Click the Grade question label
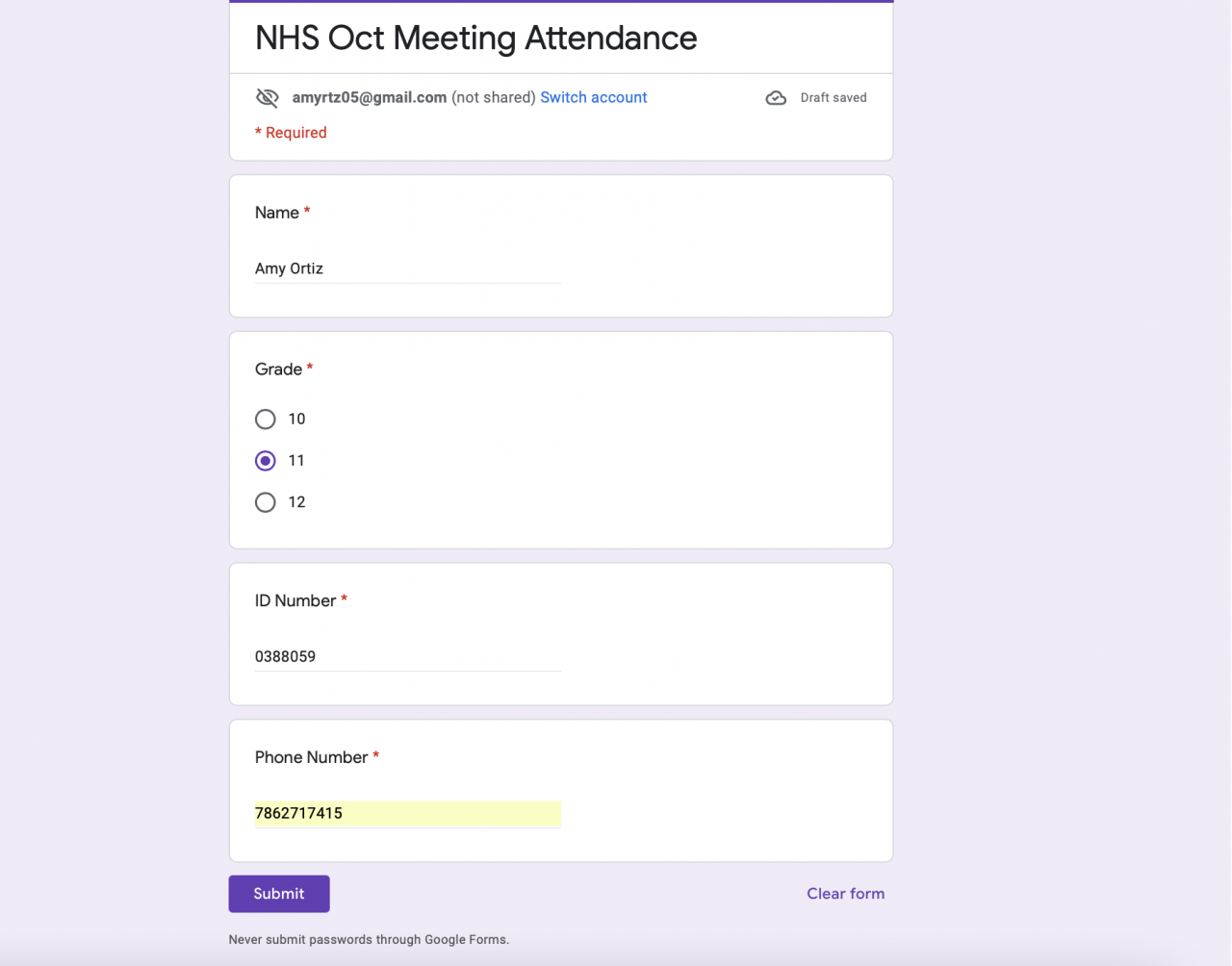This screenshot has width=1232, height=966. (x=279, y=369)
